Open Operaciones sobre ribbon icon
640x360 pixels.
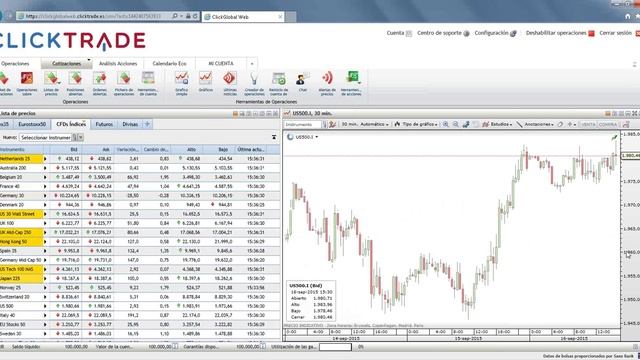click(27, 83)
